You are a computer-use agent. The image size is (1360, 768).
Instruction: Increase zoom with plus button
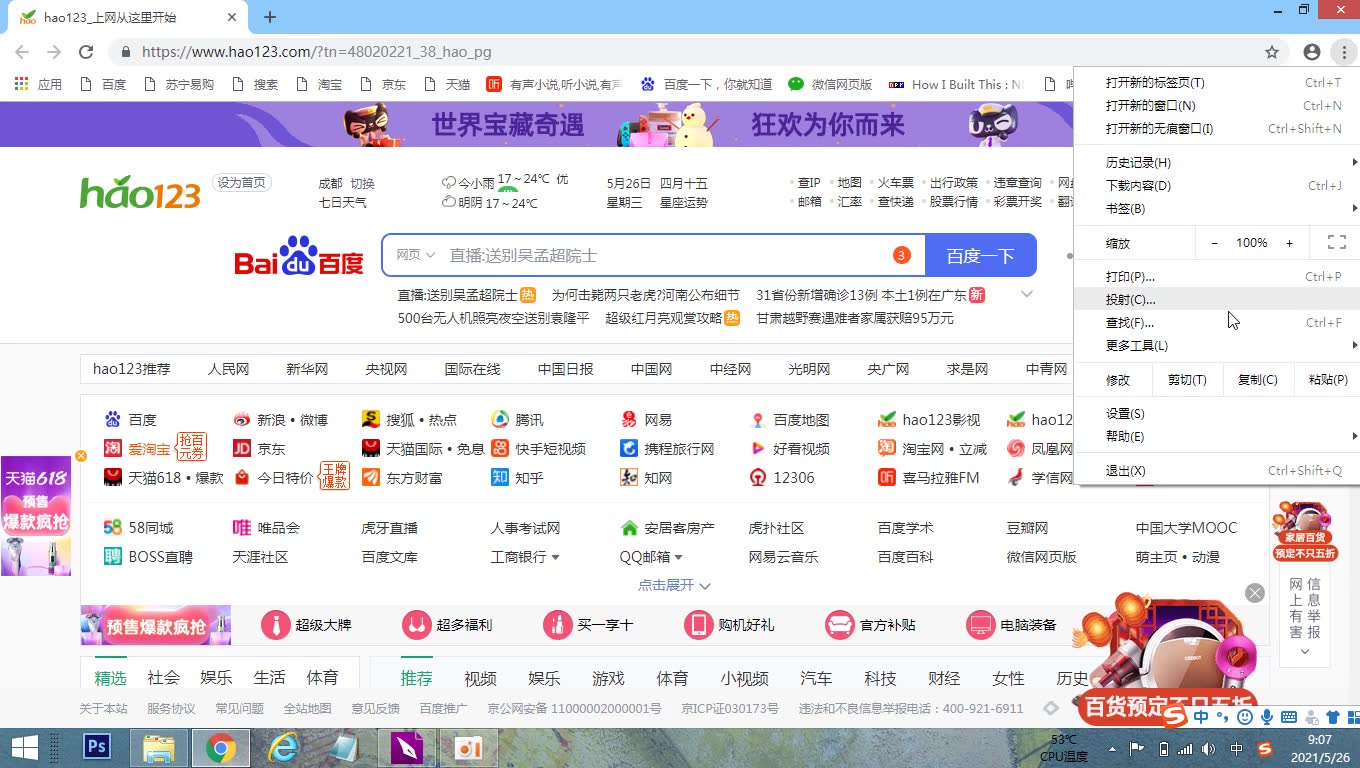click(1289, 243)
